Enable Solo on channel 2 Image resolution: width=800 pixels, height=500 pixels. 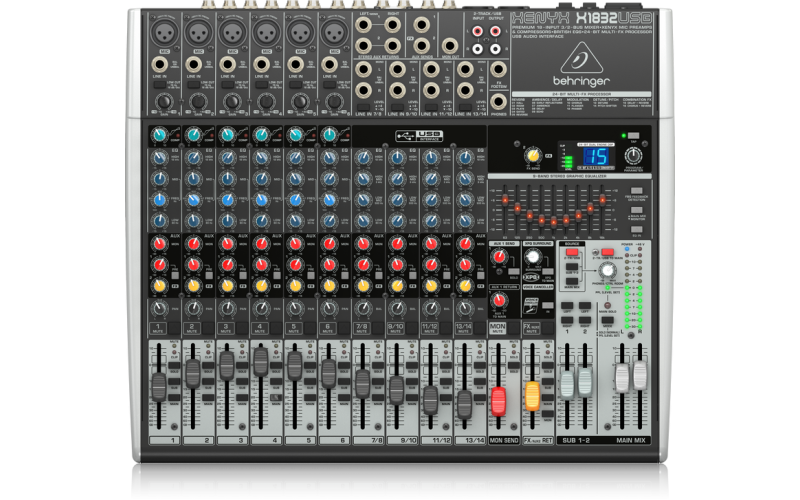click(x=208, y=365)
